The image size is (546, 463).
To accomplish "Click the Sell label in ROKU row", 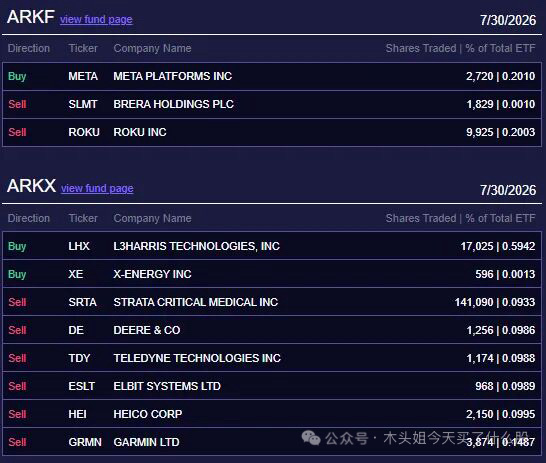I will [x=17, y=132].
